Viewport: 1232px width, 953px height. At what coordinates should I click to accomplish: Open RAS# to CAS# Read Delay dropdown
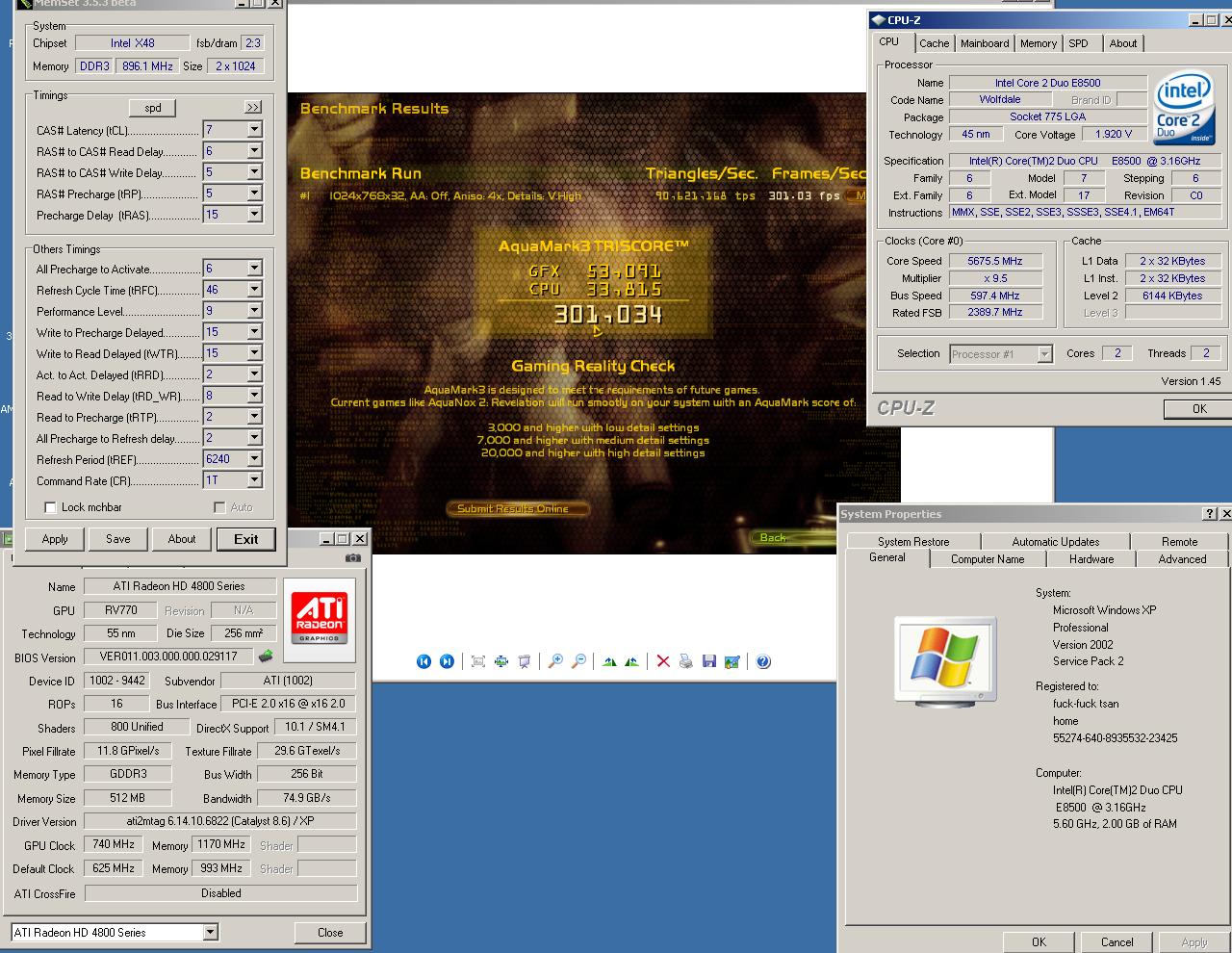coord(254,151)
